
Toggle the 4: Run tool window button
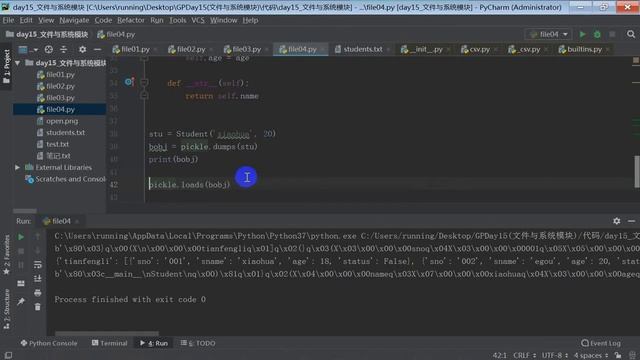[154, 343]
